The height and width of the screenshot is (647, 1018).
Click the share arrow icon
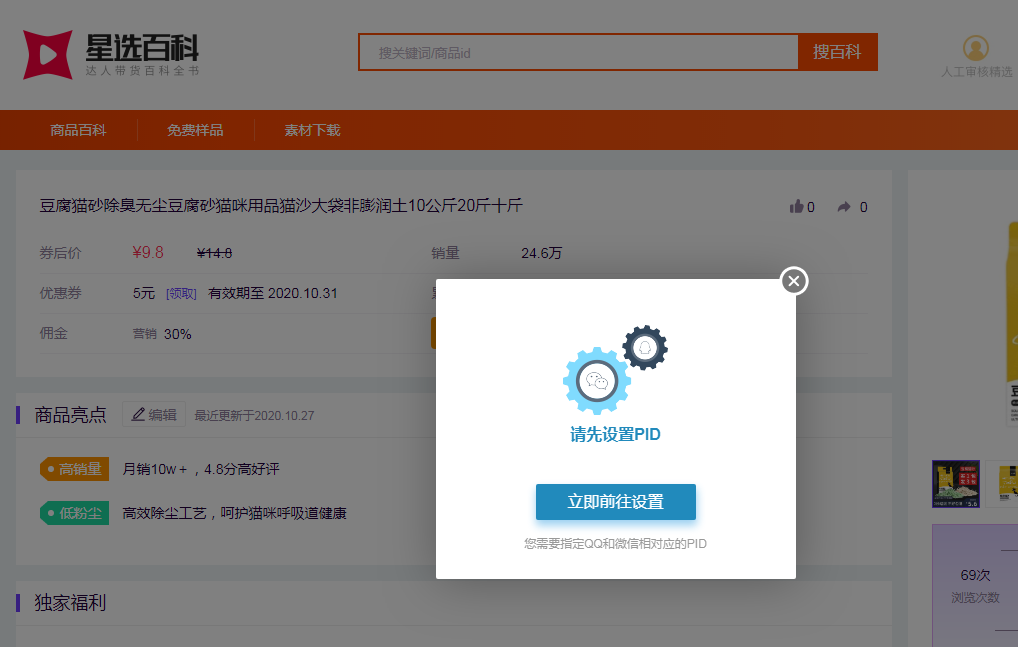844,207
